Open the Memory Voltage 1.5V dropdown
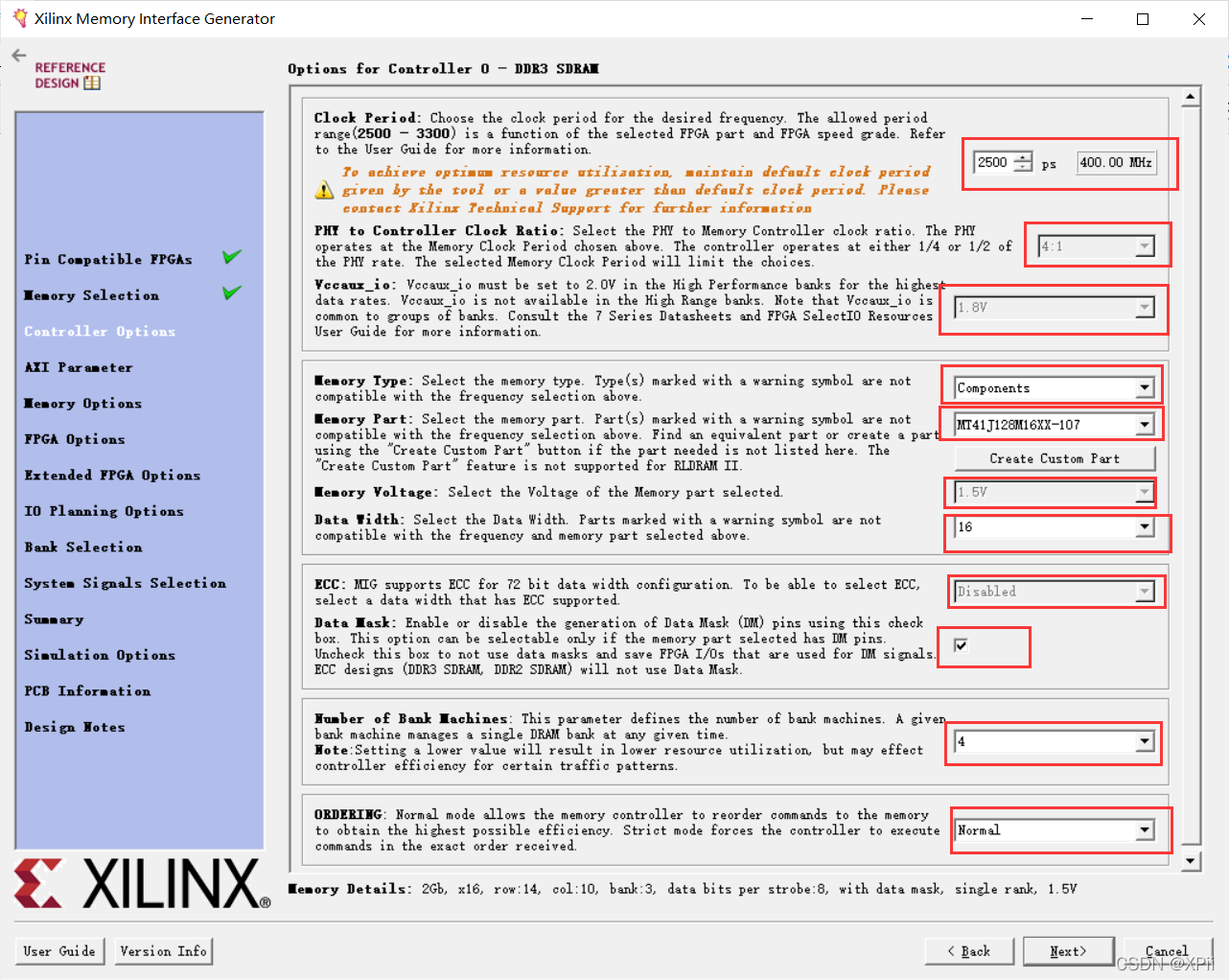The height and width of the screenshot is (980, 1229). pos(1055,492)
